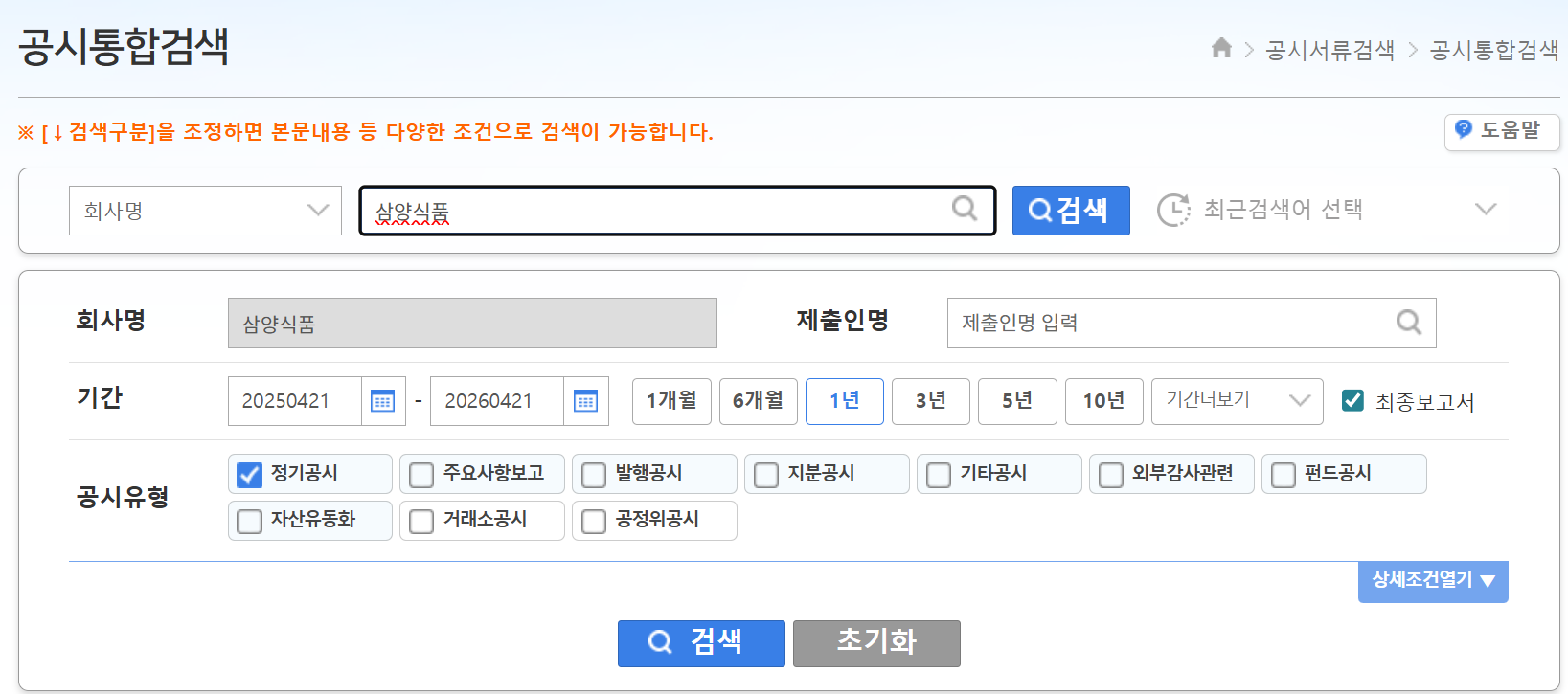Open the 회사명 search type dropdown

(x=205, y=211)
